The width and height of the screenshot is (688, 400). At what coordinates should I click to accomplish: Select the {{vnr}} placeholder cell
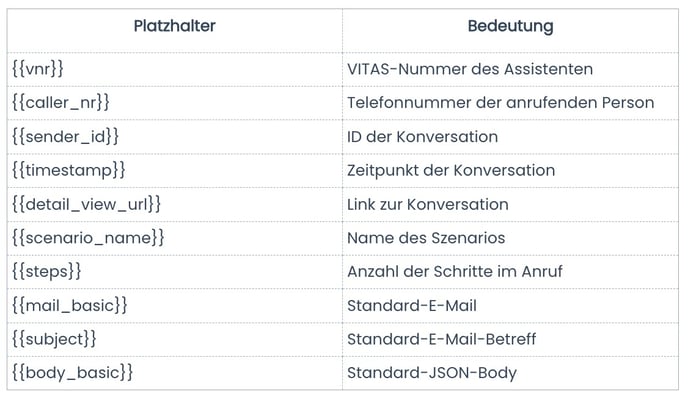(x=38, y=69)
